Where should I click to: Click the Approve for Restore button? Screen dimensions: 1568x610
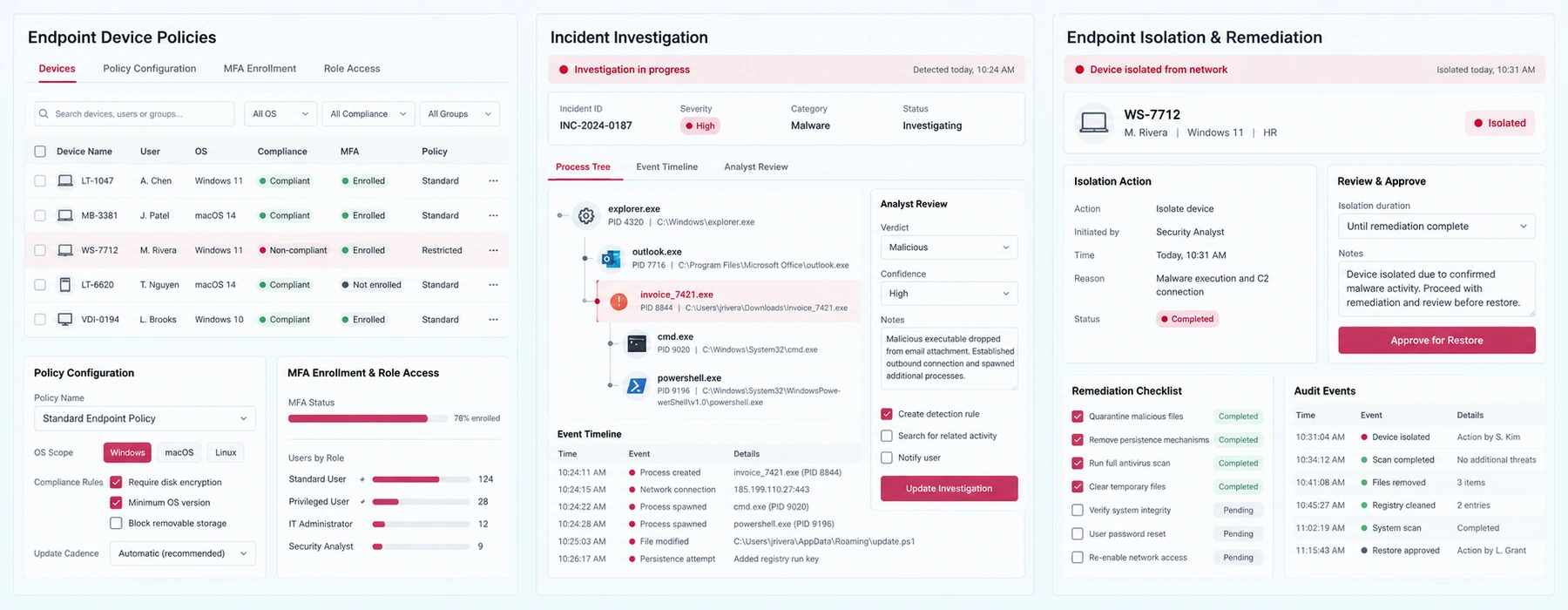tap(1436, 341)
